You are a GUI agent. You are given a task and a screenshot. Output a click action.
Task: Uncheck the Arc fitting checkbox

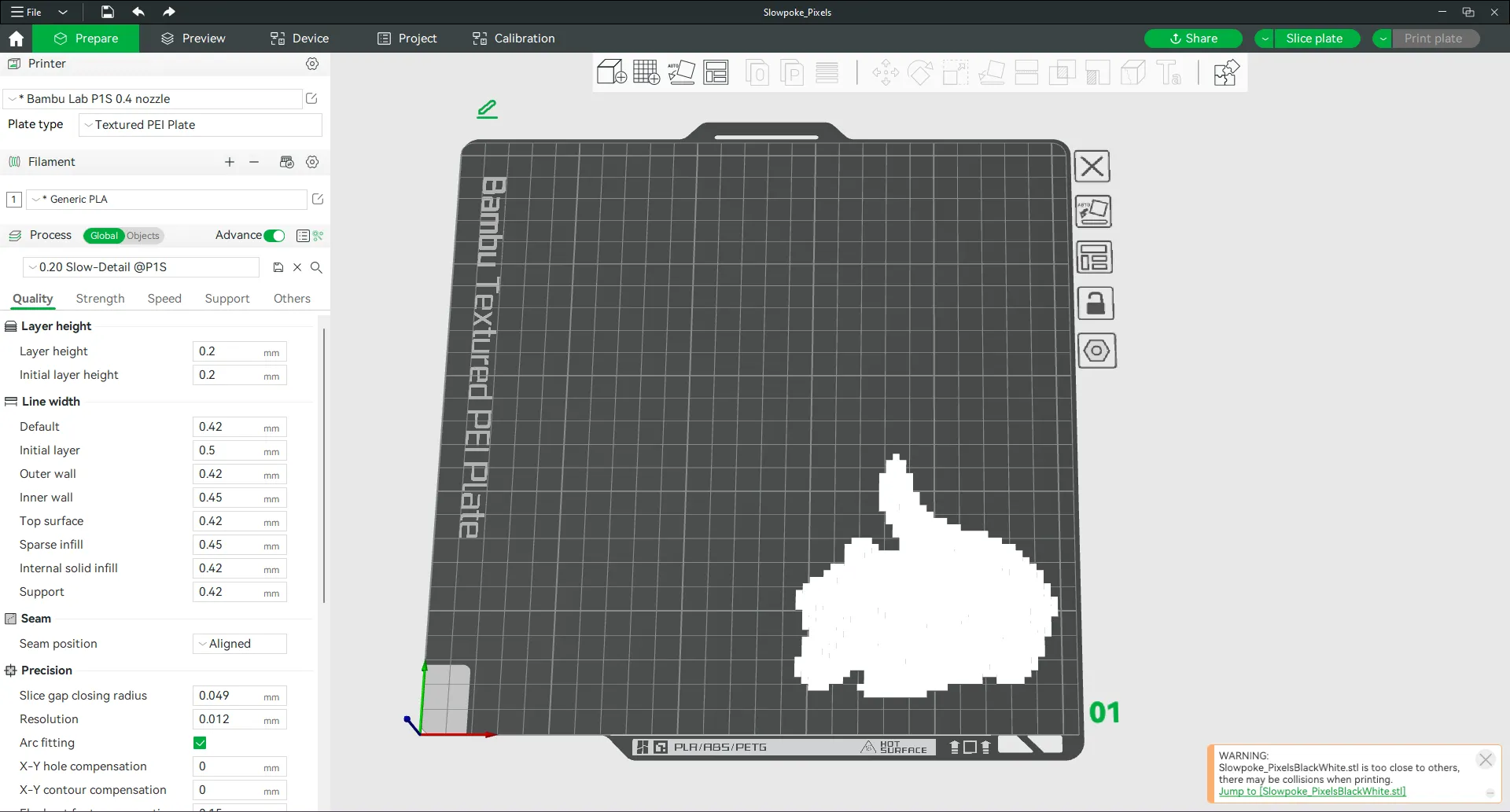200,743
